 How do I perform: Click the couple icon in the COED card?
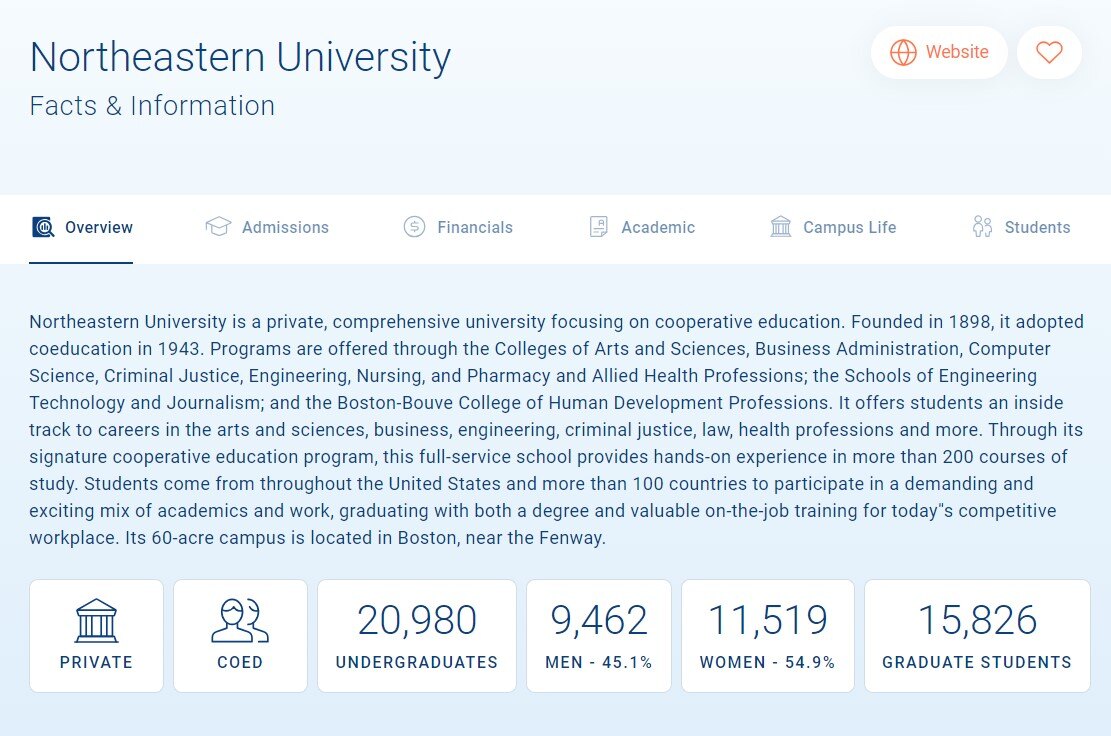coord(240,621)
